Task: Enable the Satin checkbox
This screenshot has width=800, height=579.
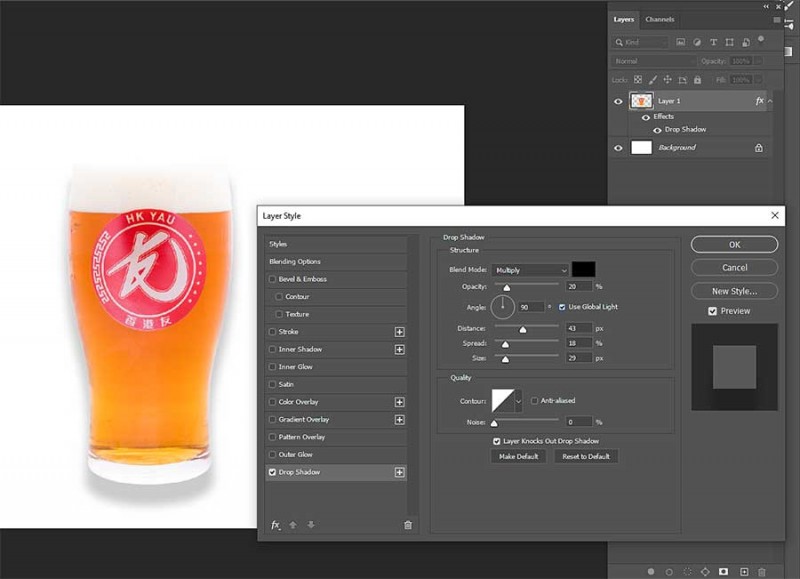Action: 272,384
